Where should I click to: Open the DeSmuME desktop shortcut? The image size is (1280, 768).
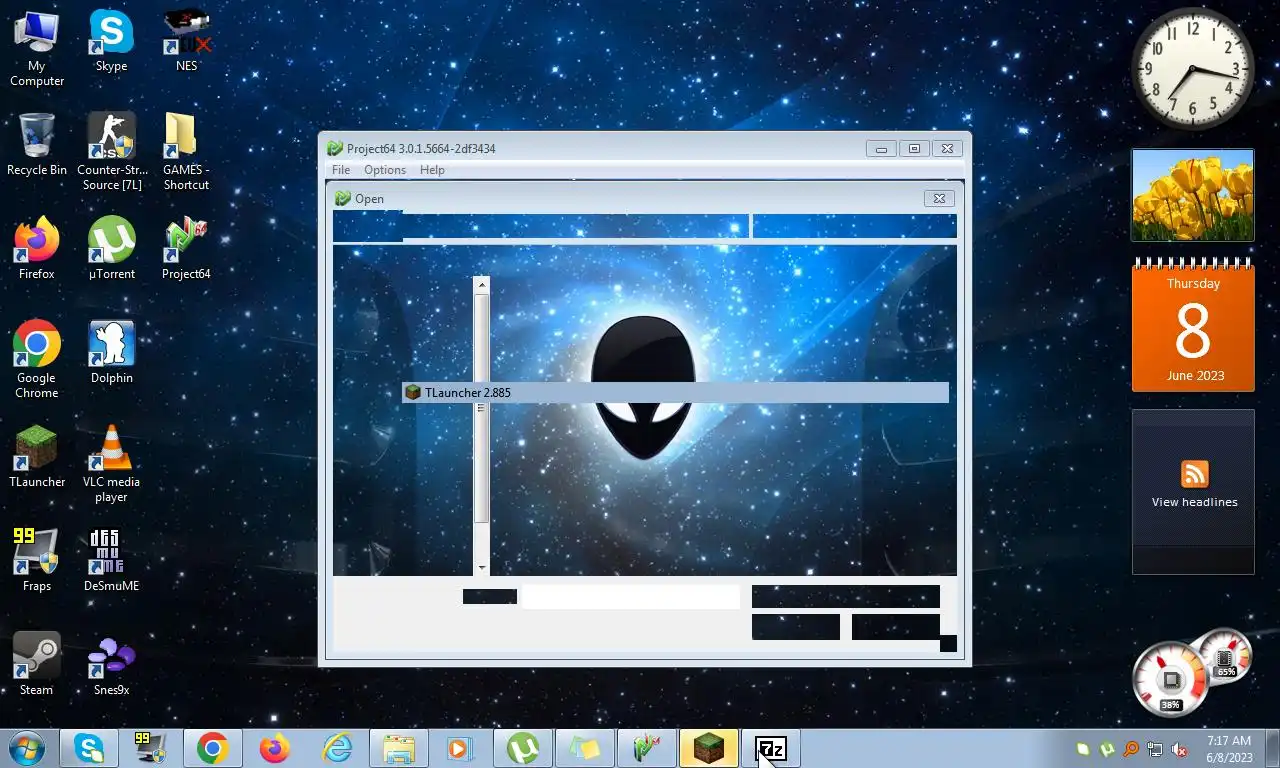111,561
